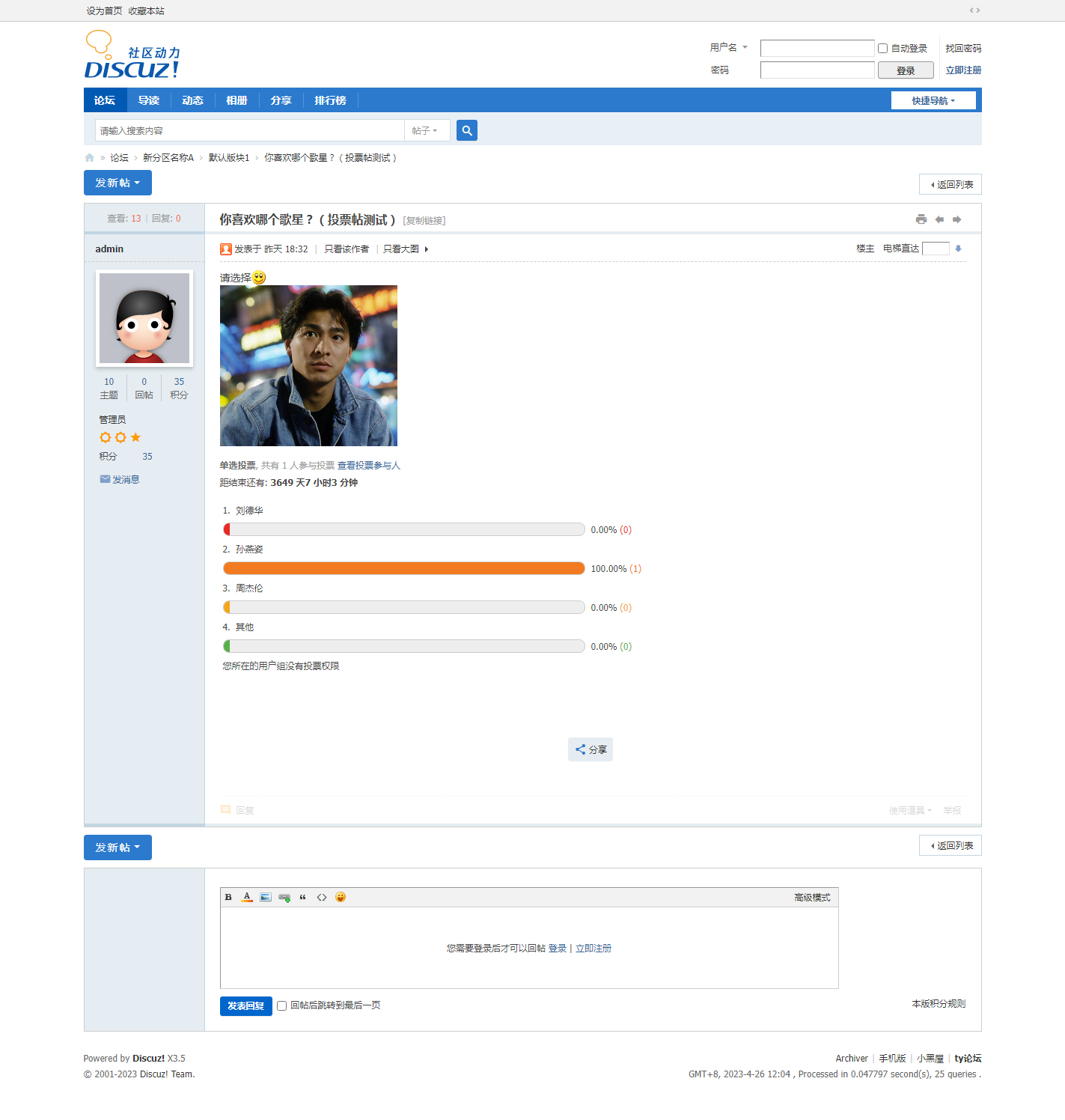
Task: Click the author icon beside post time
Action: tap(226, 249)
